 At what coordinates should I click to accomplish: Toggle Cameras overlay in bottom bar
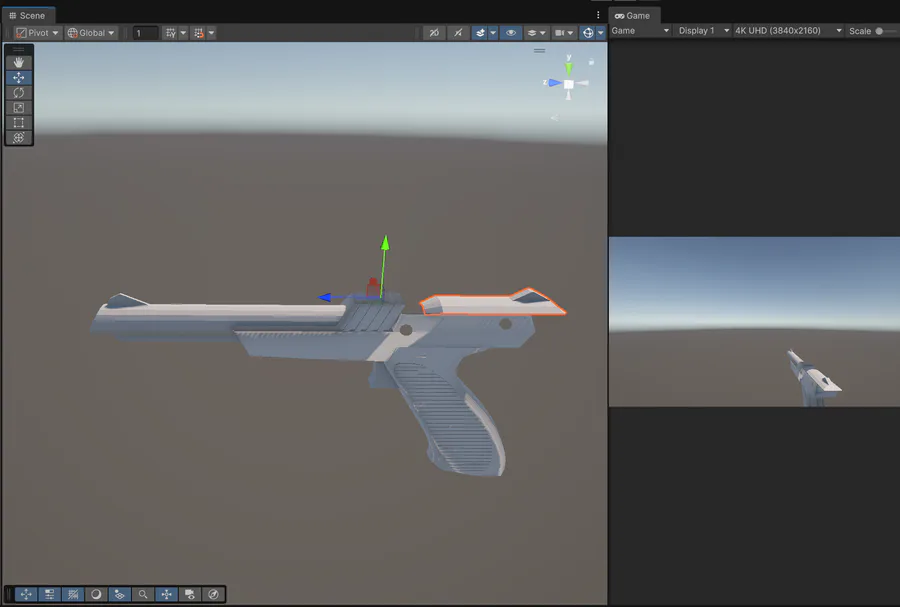tap(190, 594)
